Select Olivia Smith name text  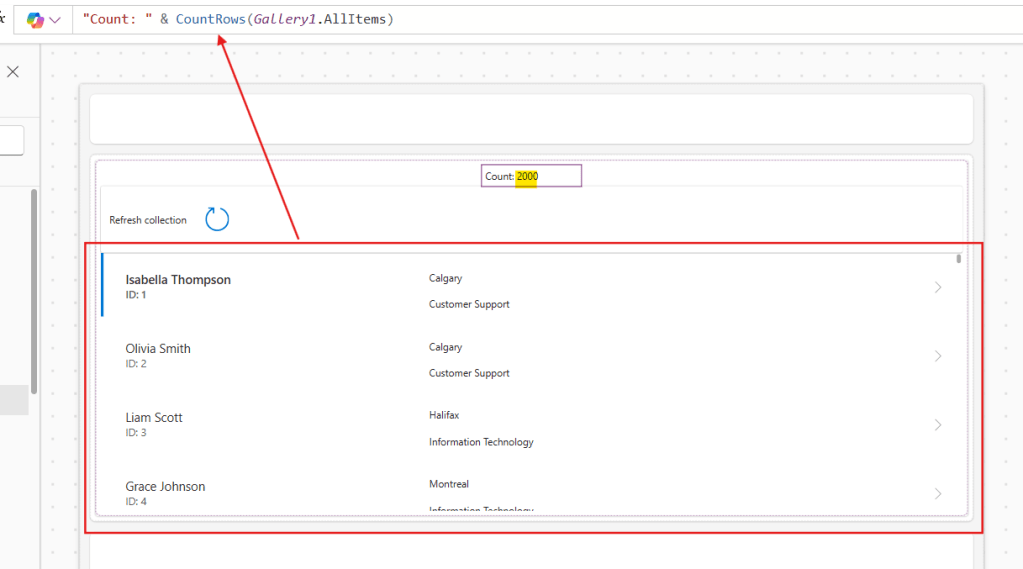(158, 348)
